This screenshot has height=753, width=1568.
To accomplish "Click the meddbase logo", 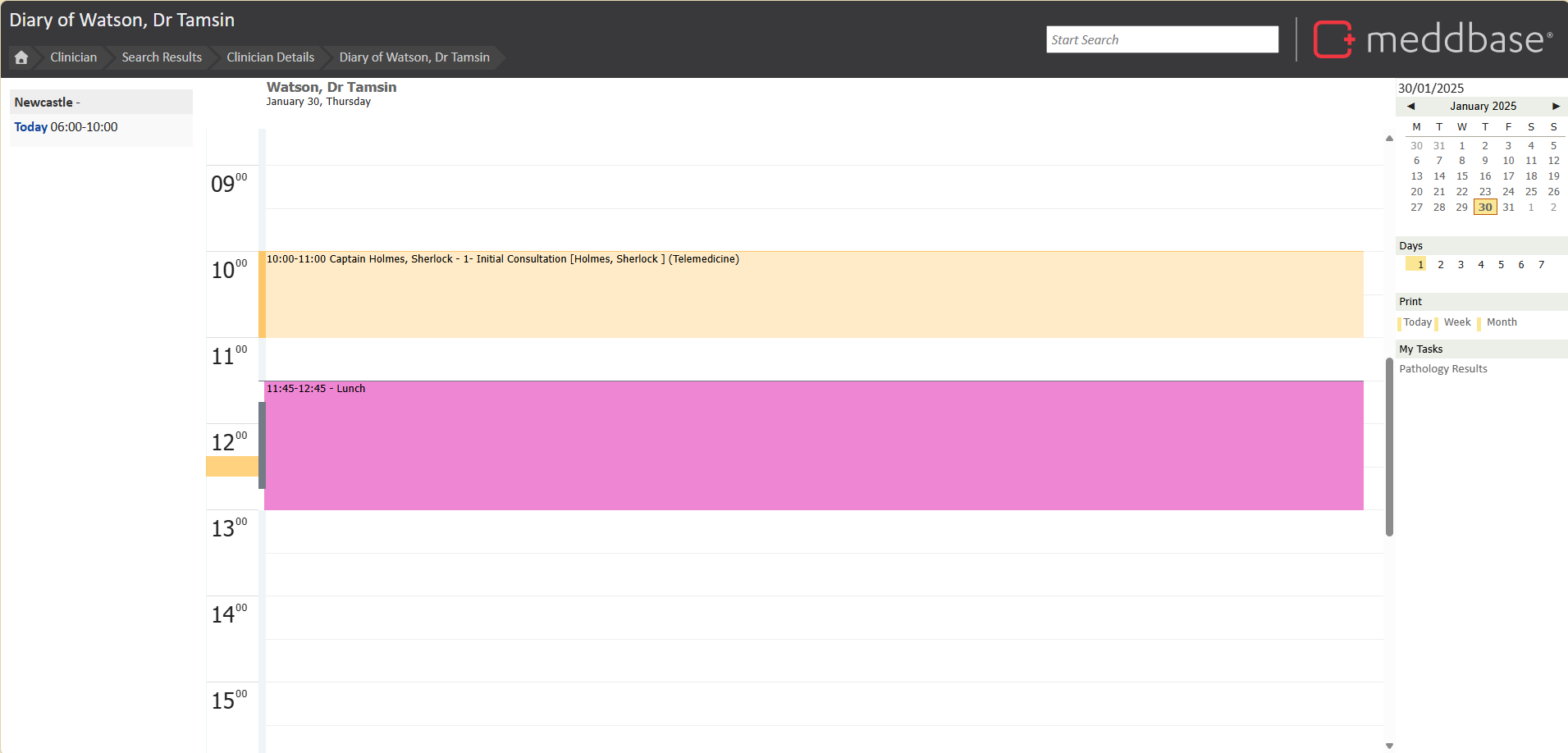I will tap(1433, 39).
